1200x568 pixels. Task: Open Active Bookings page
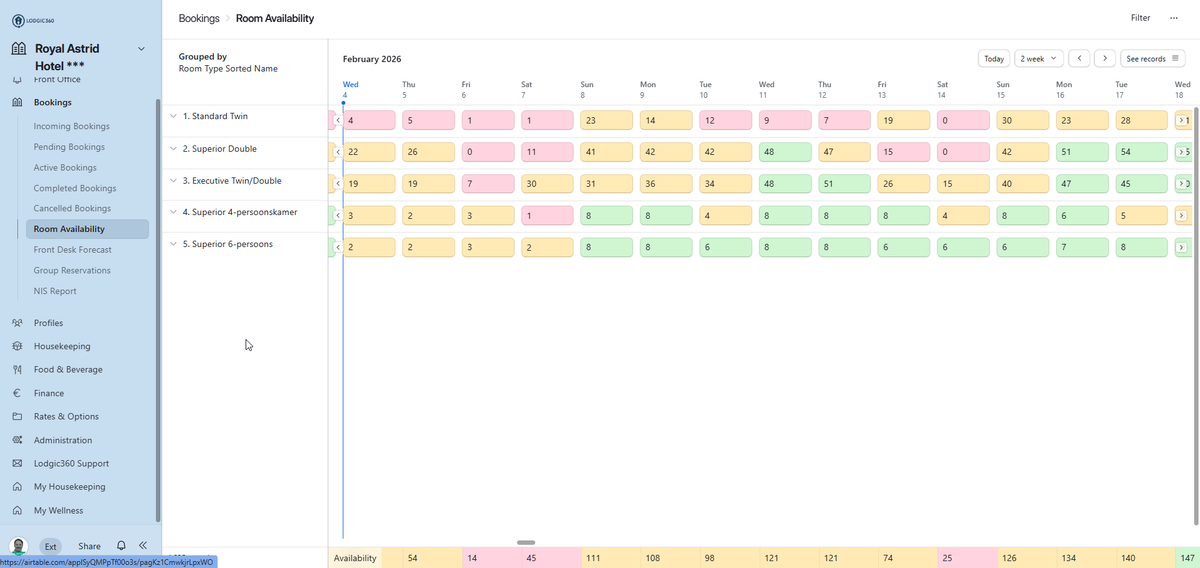click(65, 168)
